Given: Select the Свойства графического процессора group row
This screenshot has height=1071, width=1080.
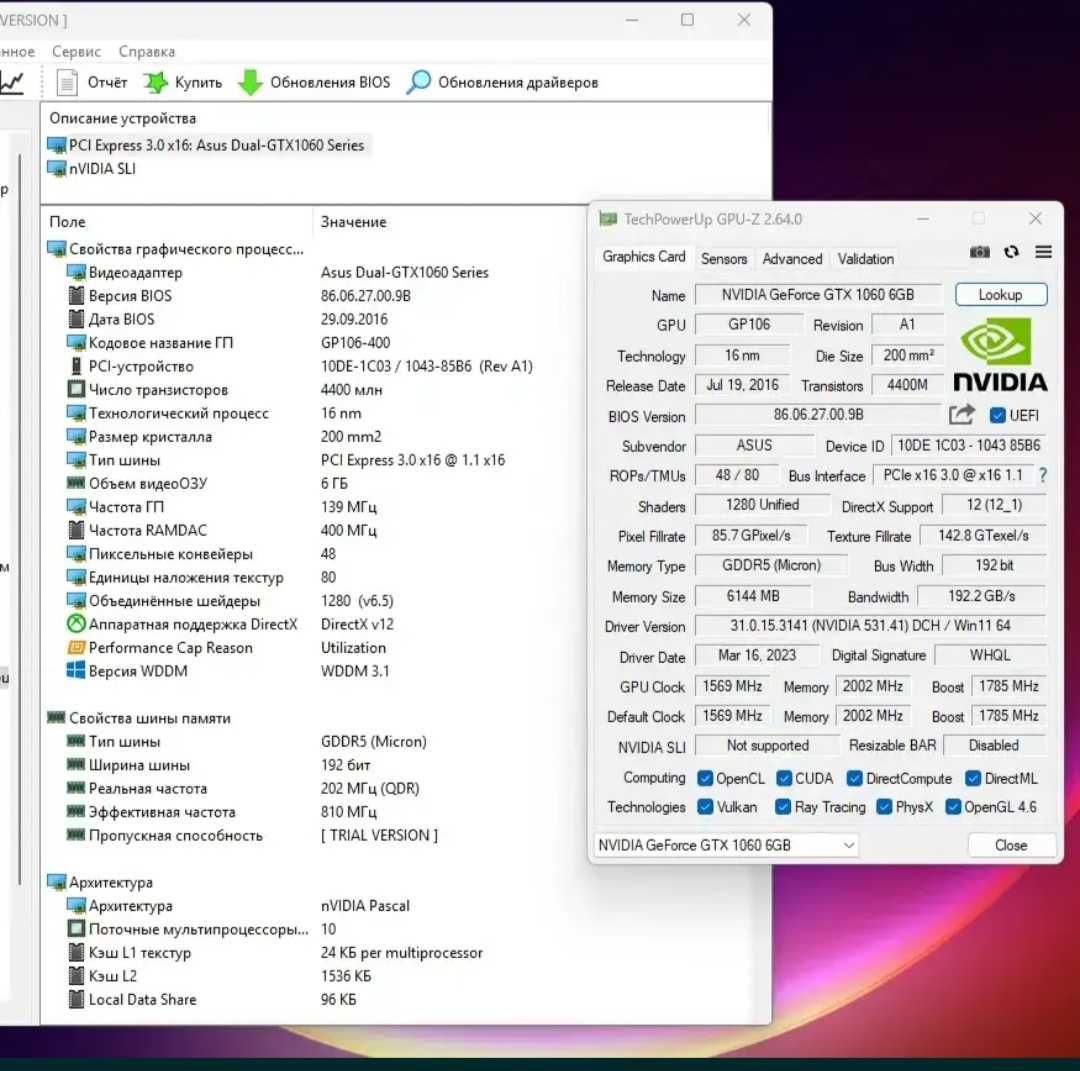Looking at the screenshot, I should pos(176,249).
